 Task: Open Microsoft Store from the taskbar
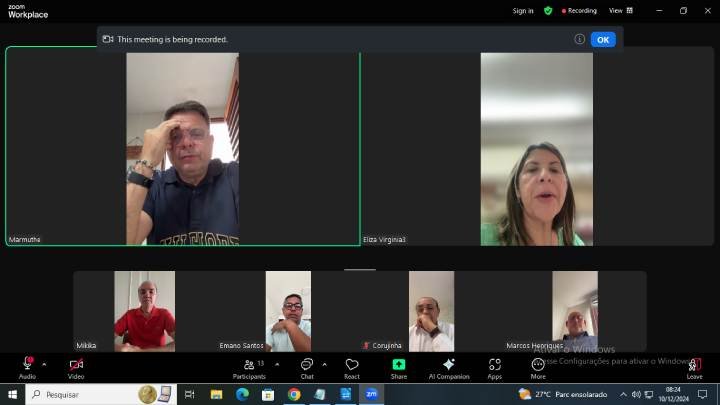click(x=268, y=394)
